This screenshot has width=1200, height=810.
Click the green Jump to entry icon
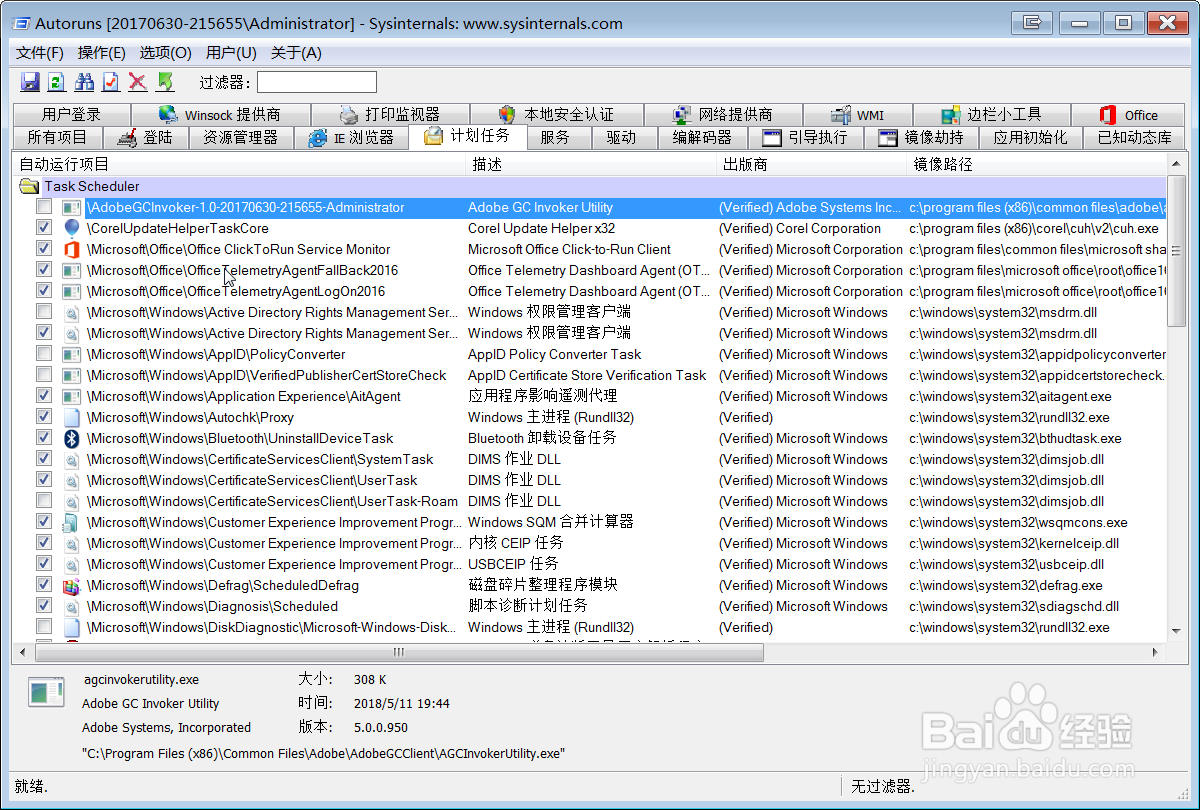(165, 82)
